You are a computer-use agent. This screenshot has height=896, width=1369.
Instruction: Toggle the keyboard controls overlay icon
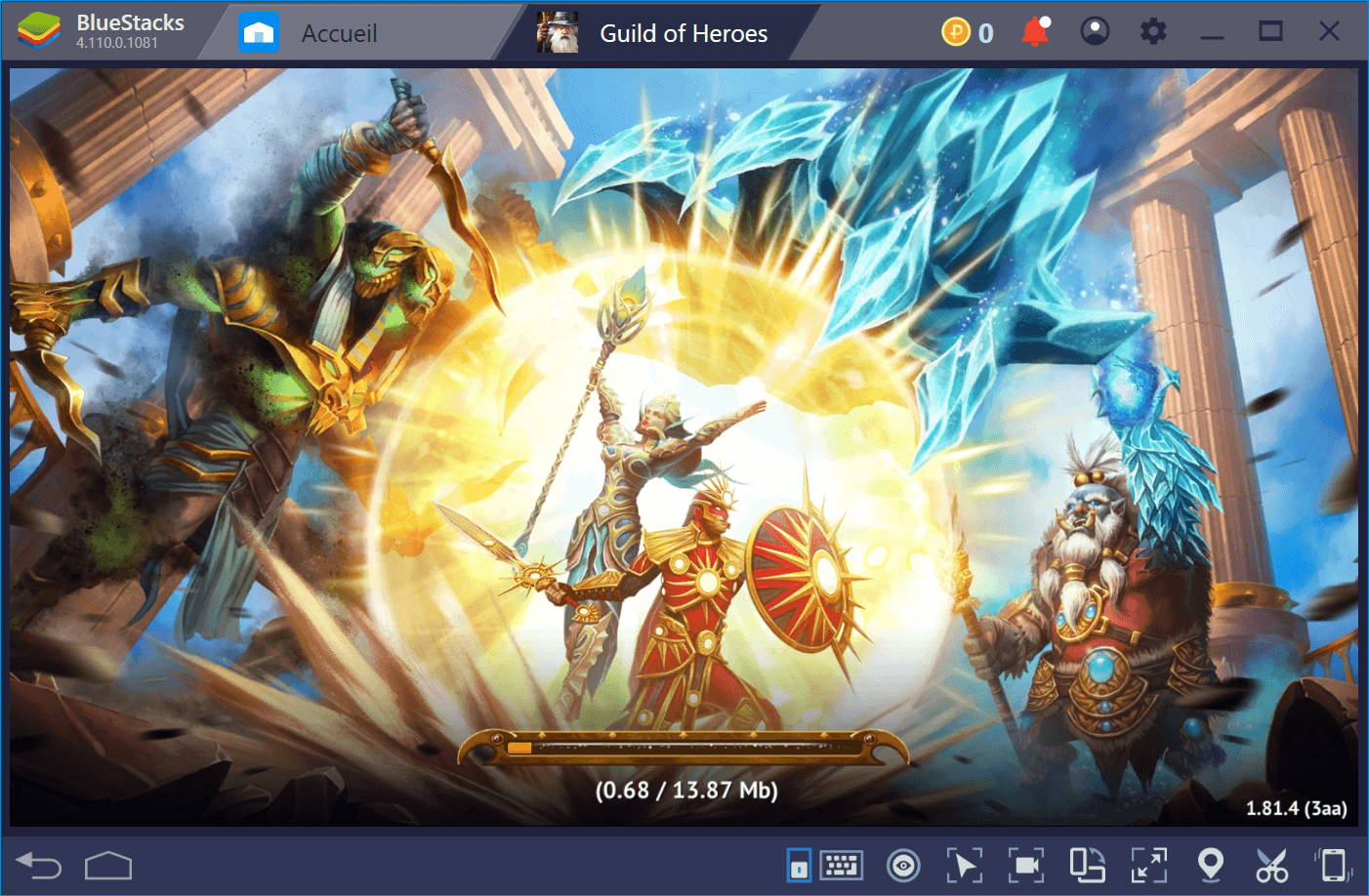tap(799, 866)
